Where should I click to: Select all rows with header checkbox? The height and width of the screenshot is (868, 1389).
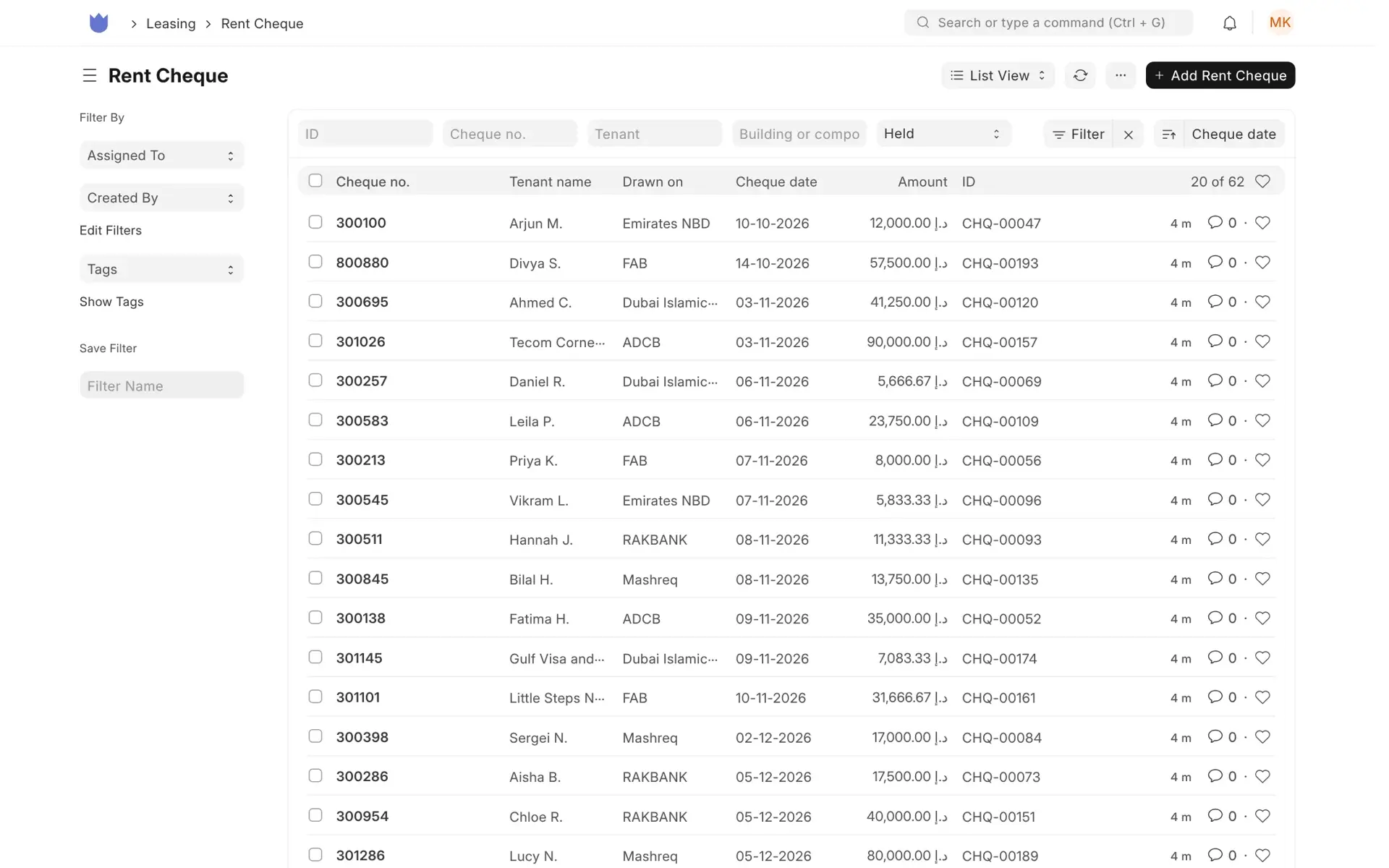pyautogui.click(x=315, y=181)
